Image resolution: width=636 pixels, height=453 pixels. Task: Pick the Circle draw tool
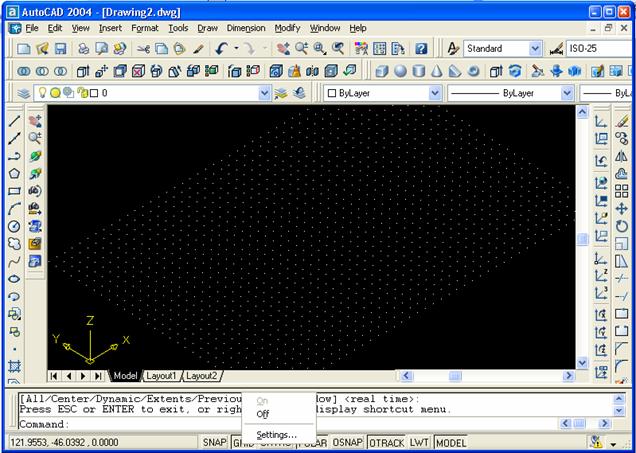click(14, 227)
